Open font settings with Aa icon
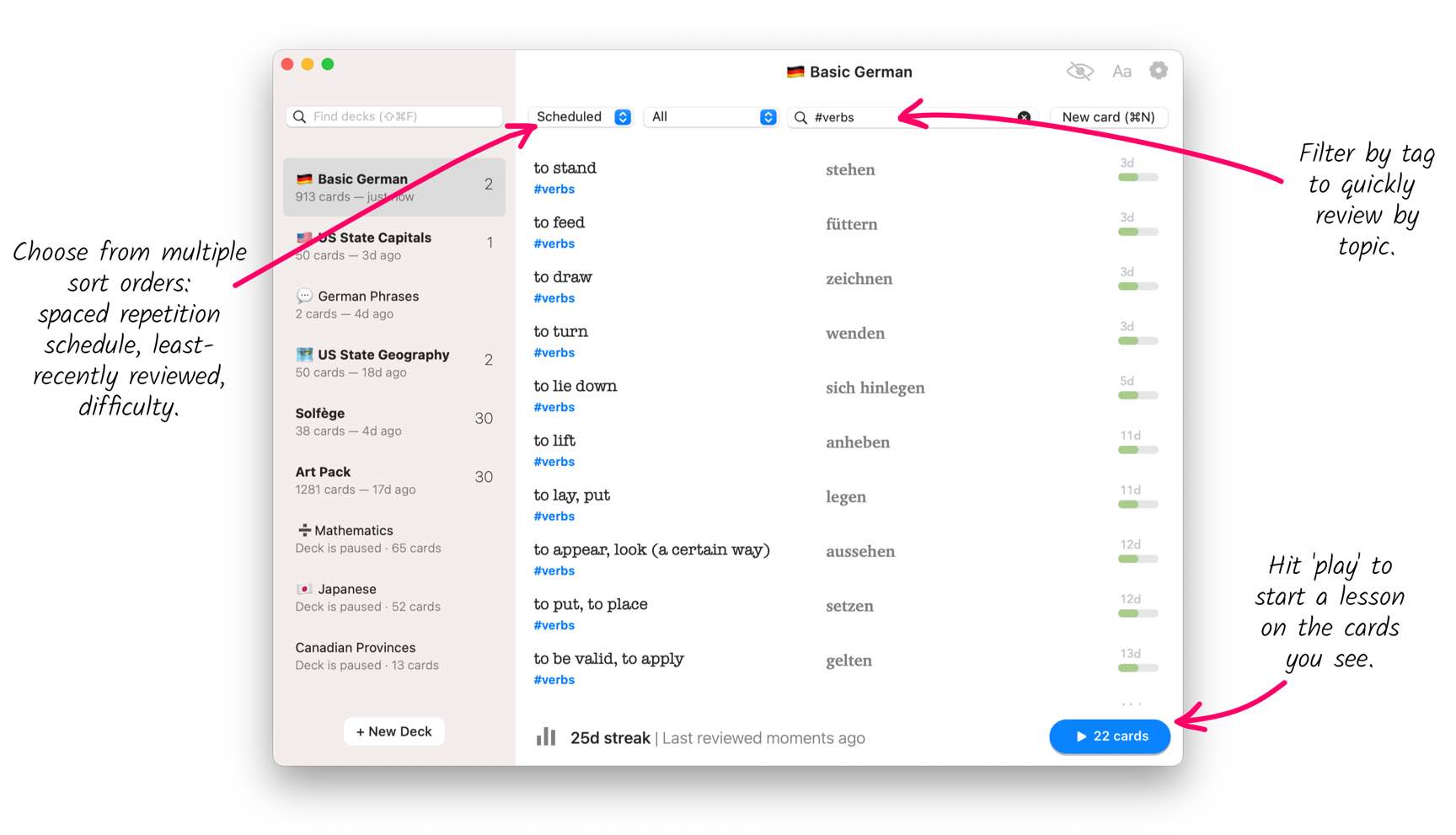The image size is (1456, 835). coord(1121,72)
